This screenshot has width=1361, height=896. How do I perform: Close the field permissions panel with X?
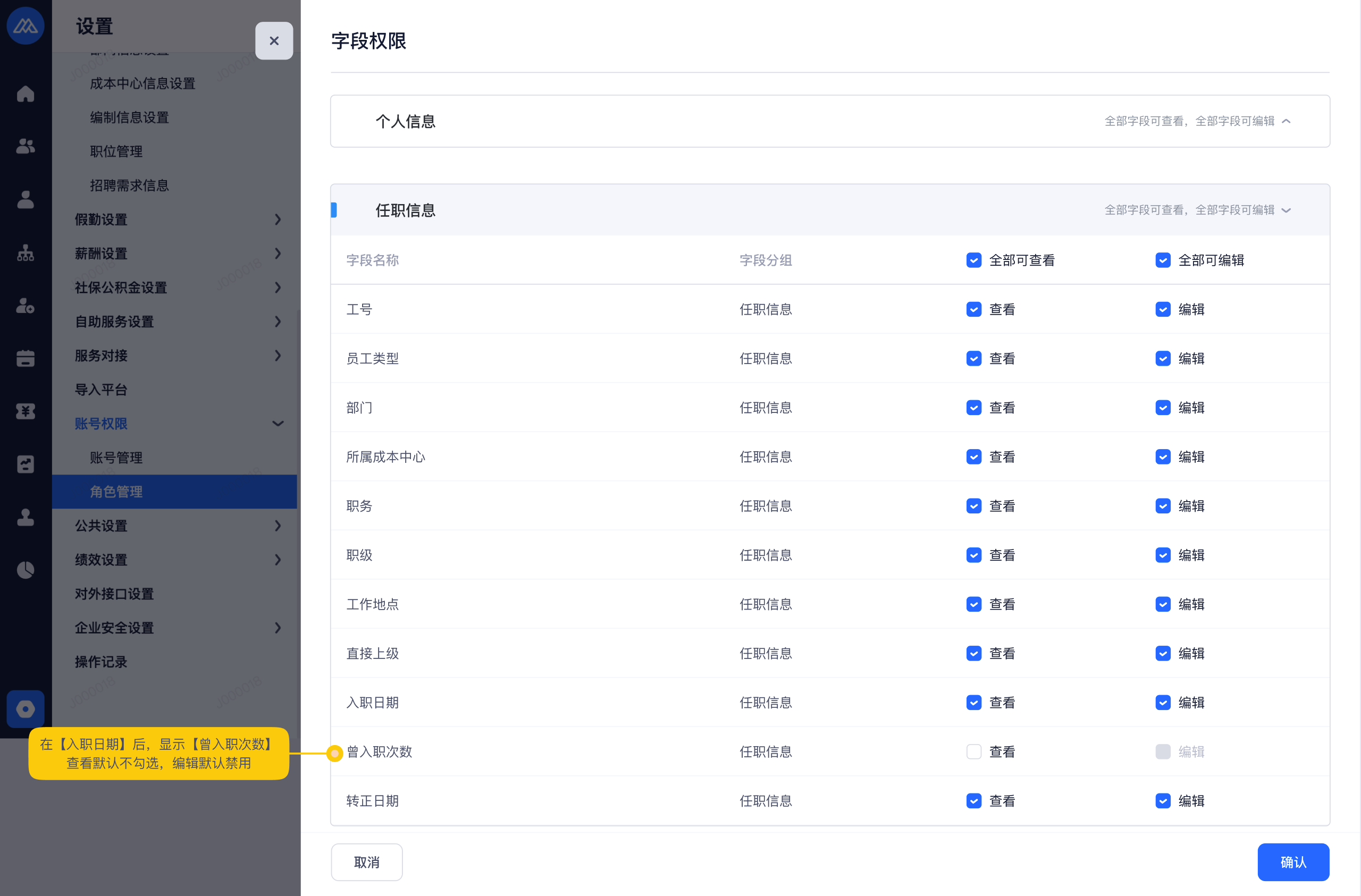(274, 40)
